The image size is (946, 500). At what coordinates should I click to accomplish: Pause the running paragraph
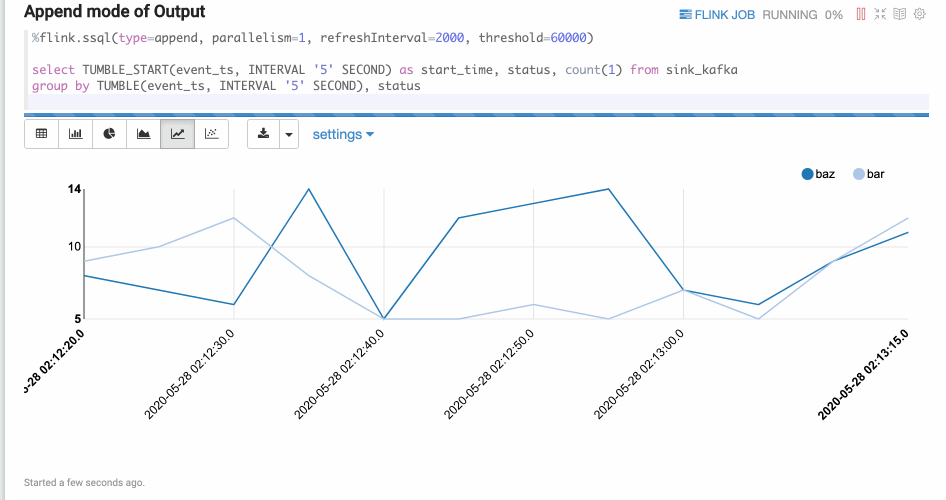[861, 15]
